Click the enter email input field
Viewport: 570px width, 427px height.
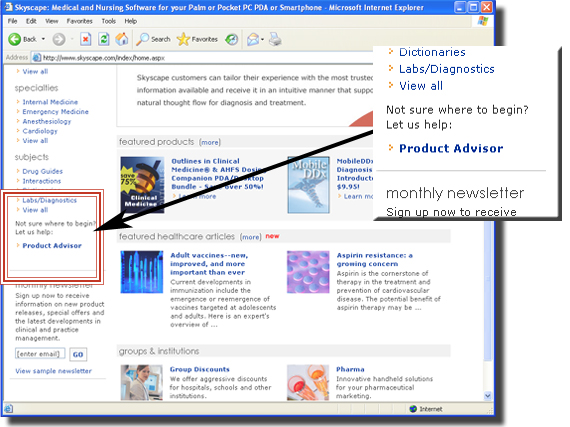point(40,354)
